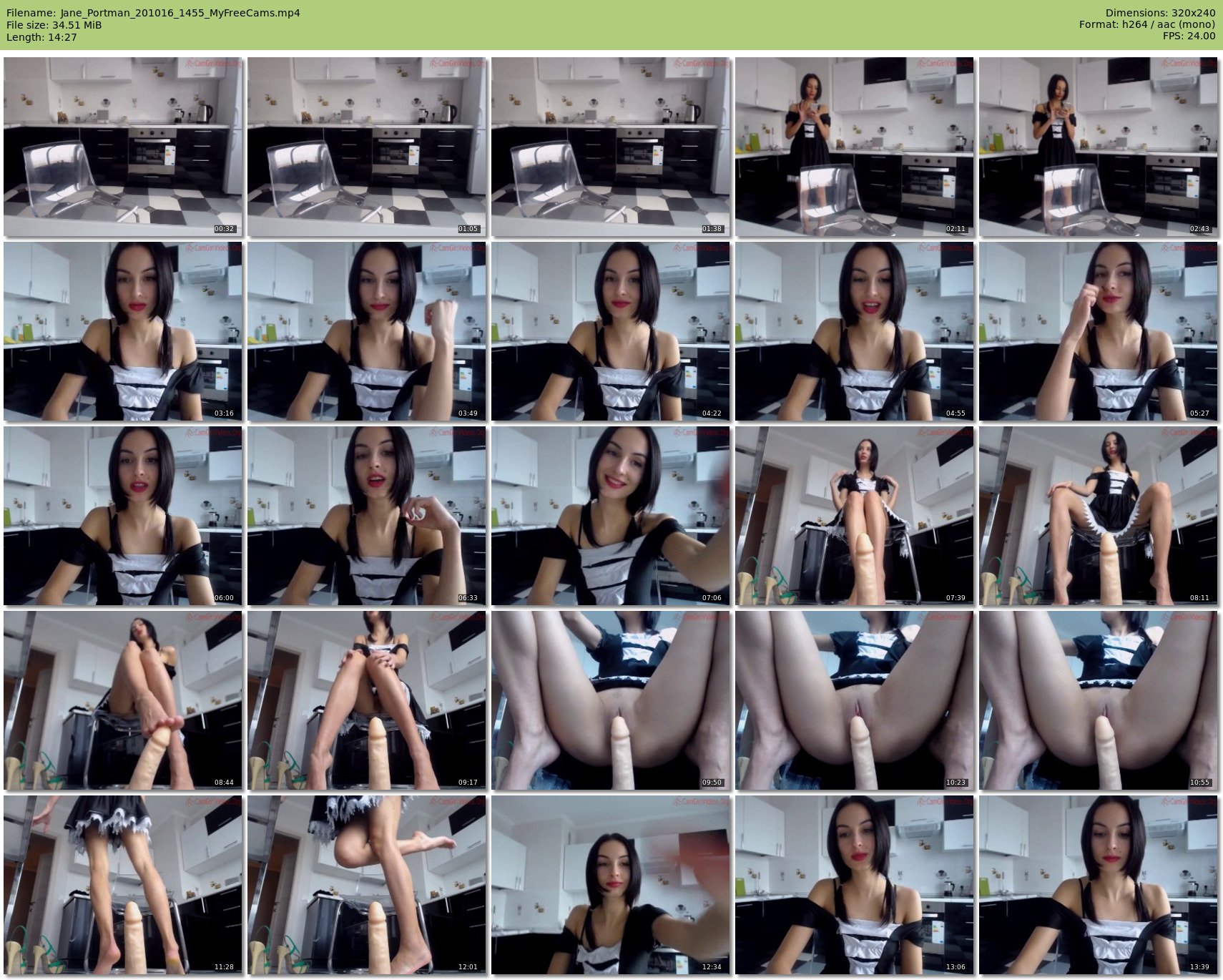
Task: Select the thumbnail marked 05:27
Action: 1098,331
